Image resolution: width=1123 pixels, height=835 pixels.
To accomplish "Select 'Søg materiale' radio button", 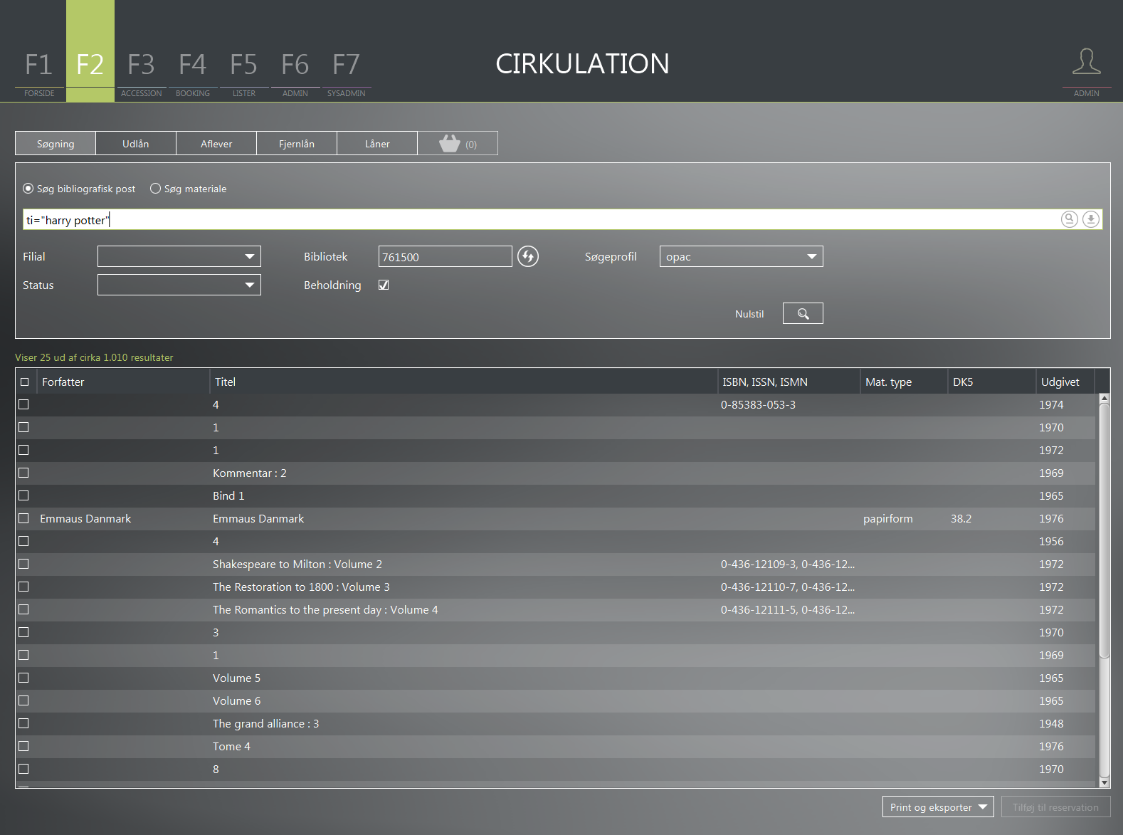I will pos(155,188).
